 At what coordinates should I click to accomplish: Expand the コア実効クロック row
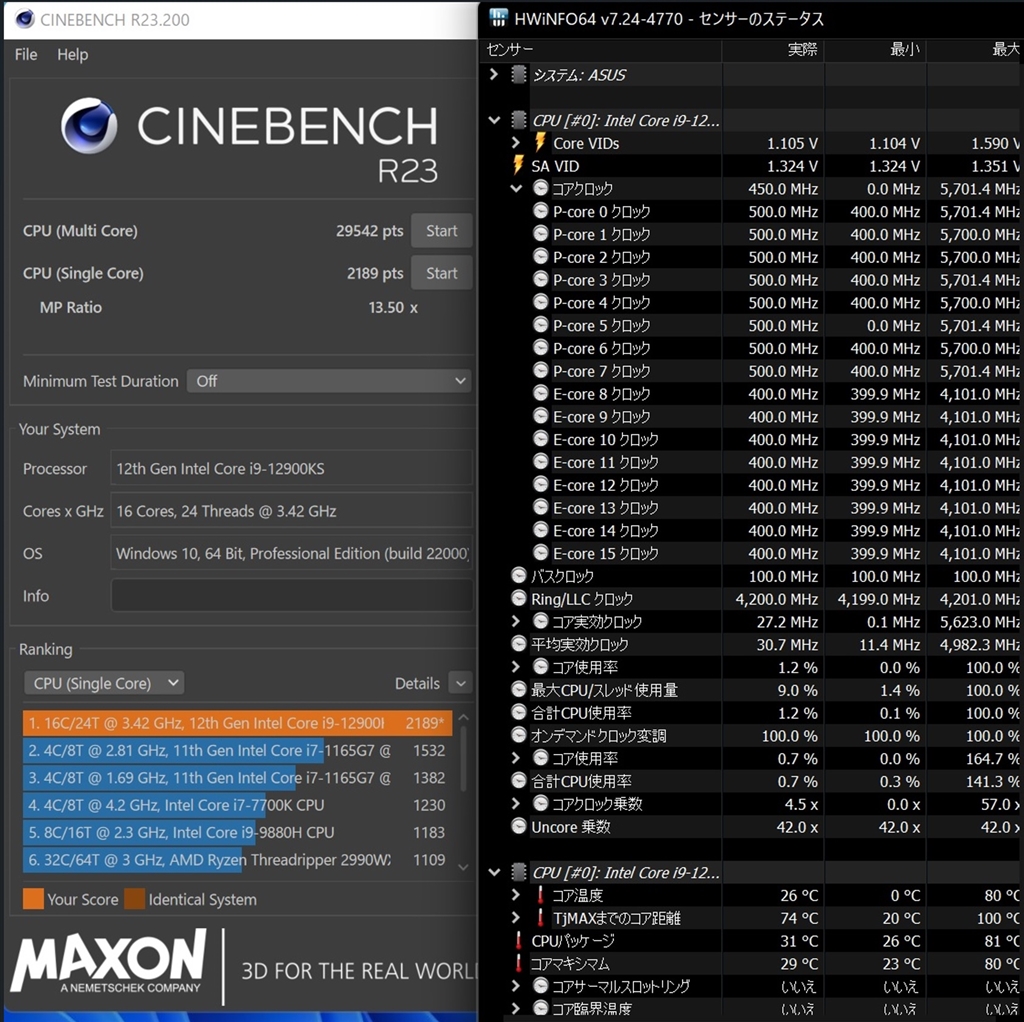516,621
